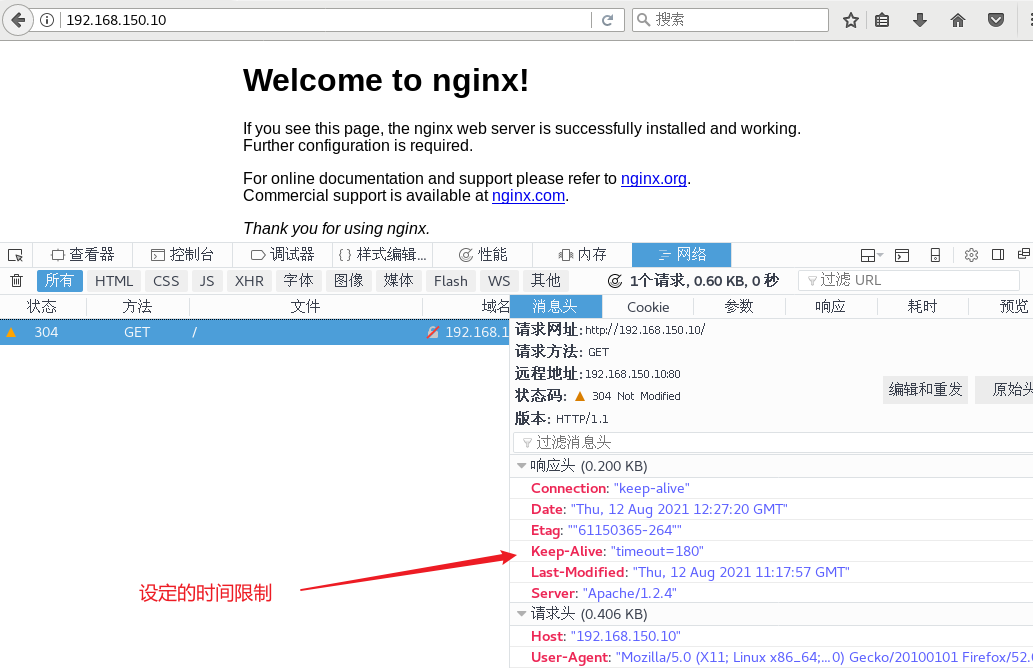Filter requests by WS

pyautogui.click(x=499, y=281)
